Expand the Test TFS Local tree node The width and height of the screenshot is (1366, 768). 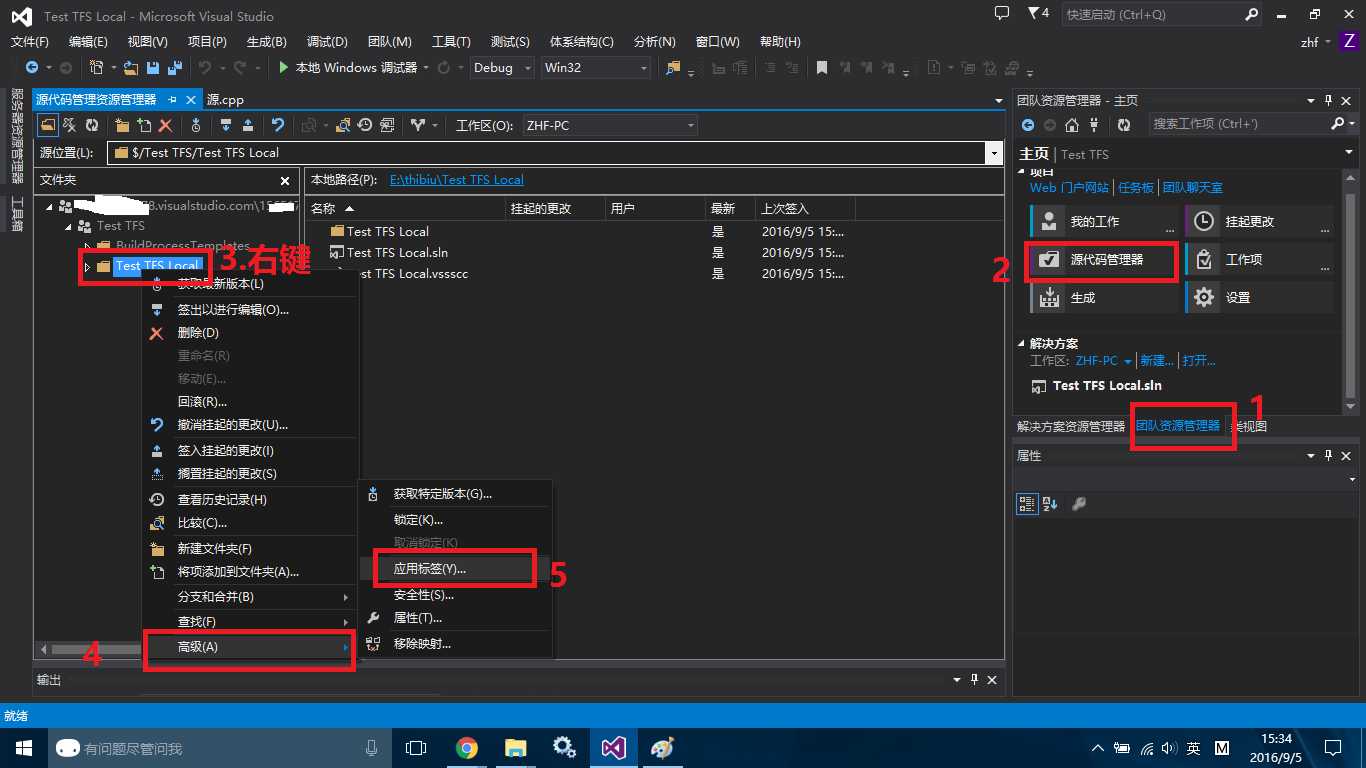click(87, 266)
